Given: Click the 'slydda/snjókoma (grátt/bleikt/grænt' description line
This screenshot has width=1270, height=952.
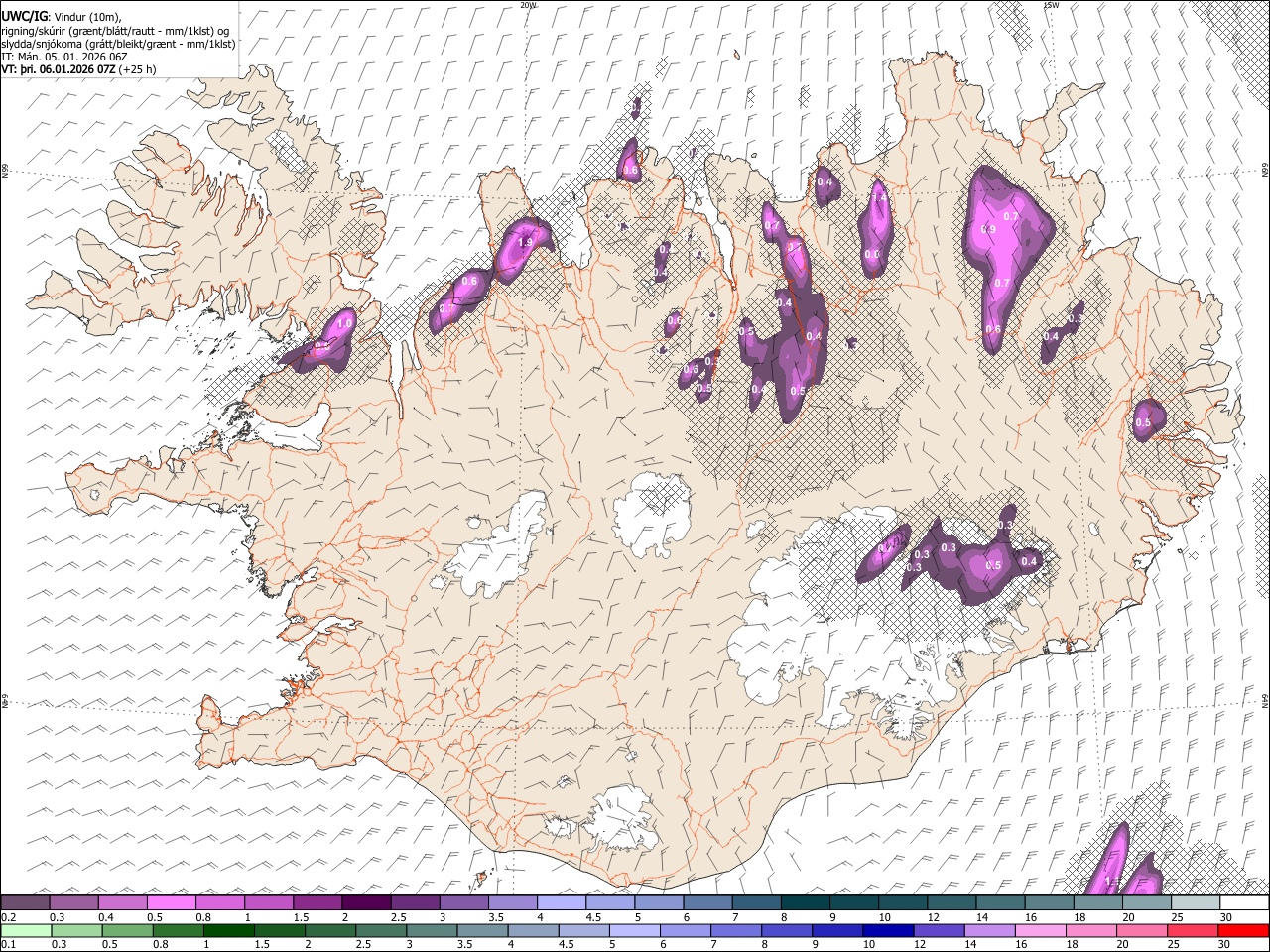Looking at the screenshot, I should 118,44.
